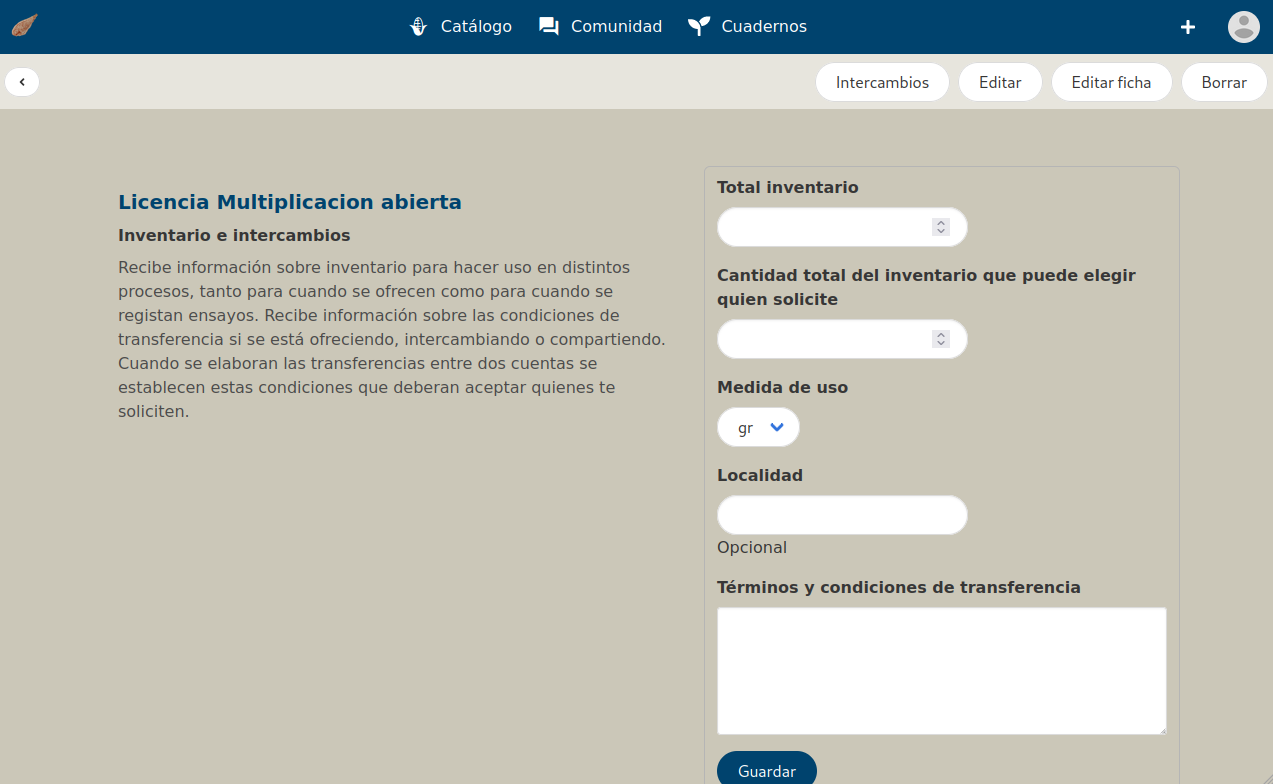Save the form with Guardar

pyautogui.click(x=767, y=770)
